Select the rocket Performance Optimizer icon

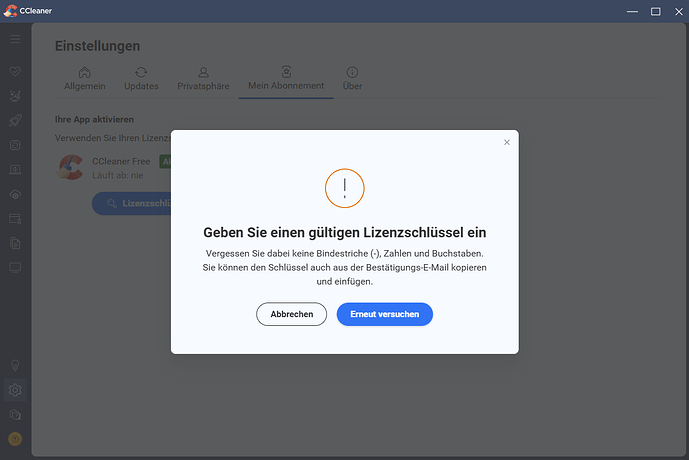click(15, 121)
